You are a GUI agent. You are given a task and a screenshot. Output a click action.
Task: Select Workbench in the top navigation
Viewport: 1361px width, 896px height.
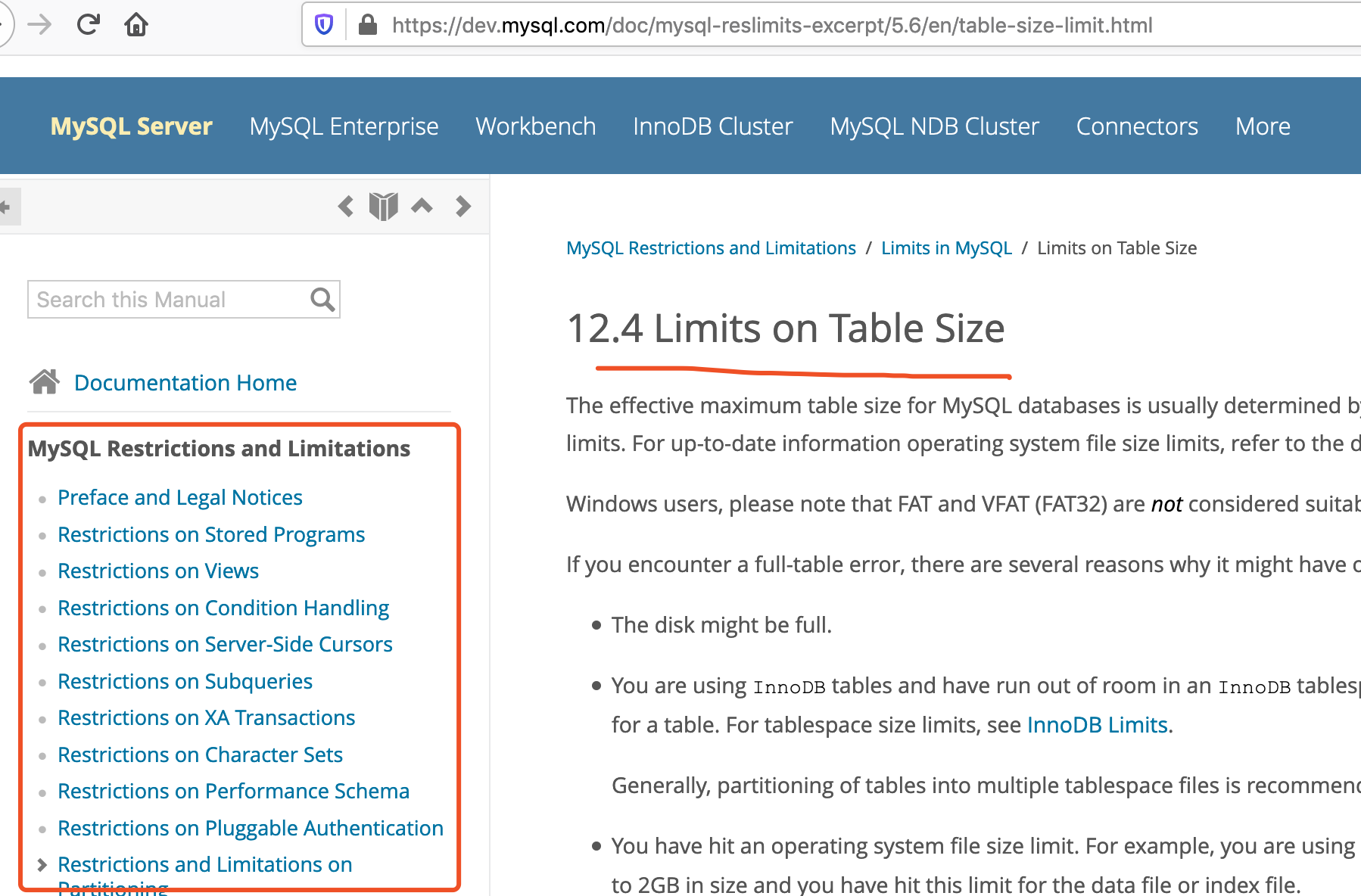[536, 126]
